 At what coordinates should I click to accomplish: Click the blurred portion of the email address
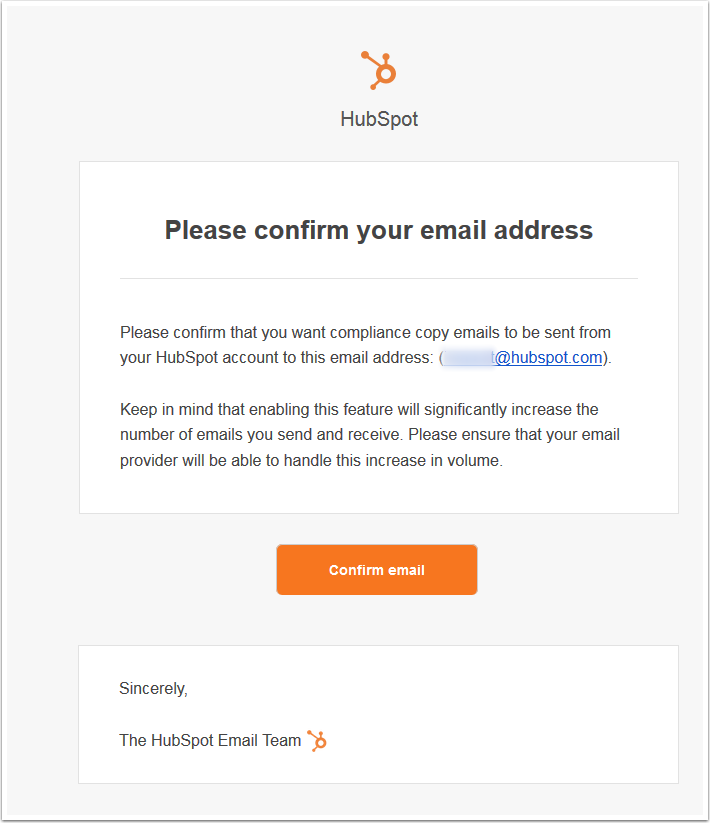[x=468, y=357]
